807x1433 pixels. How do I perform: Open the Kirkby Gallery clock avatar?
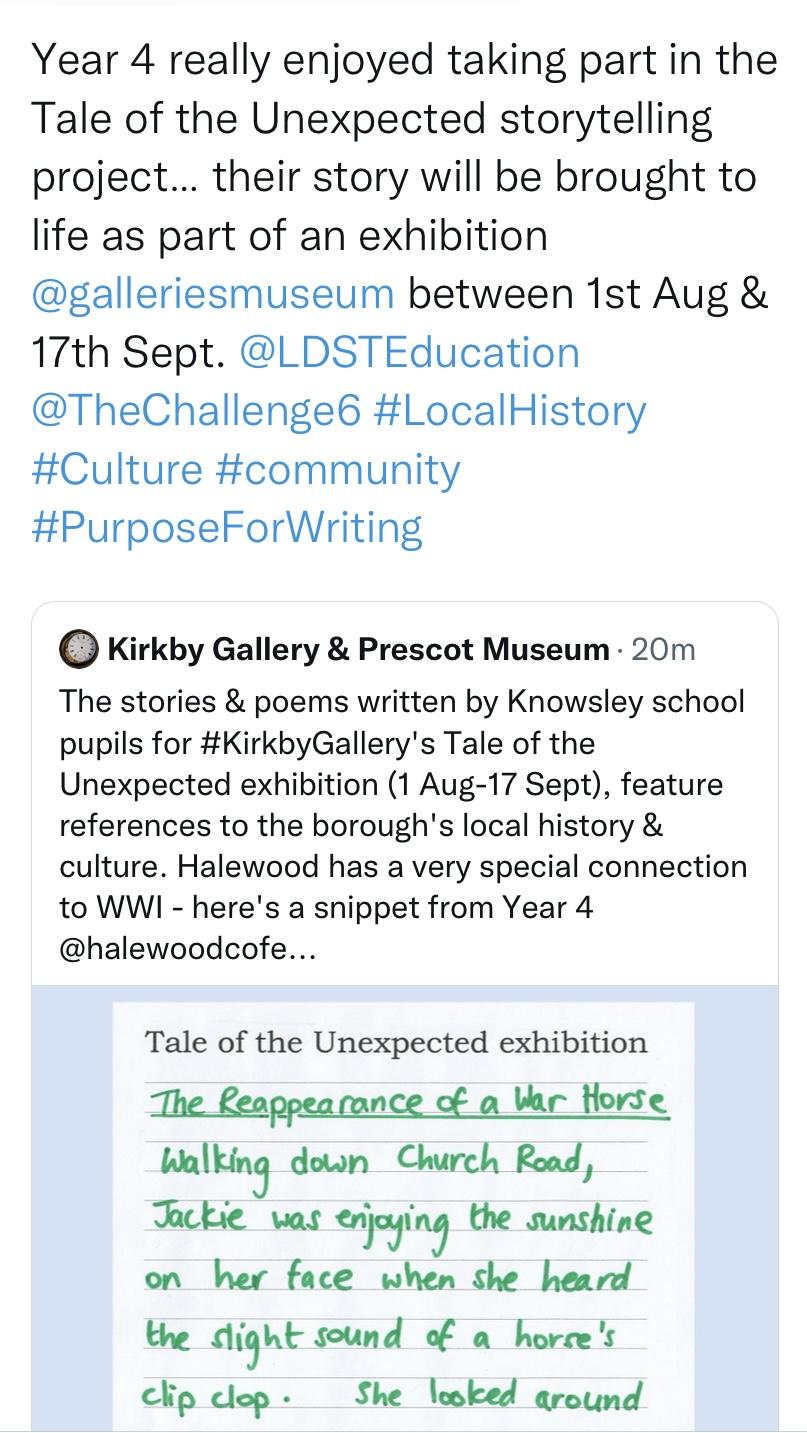pyautogui.click(x=79, y=650)
